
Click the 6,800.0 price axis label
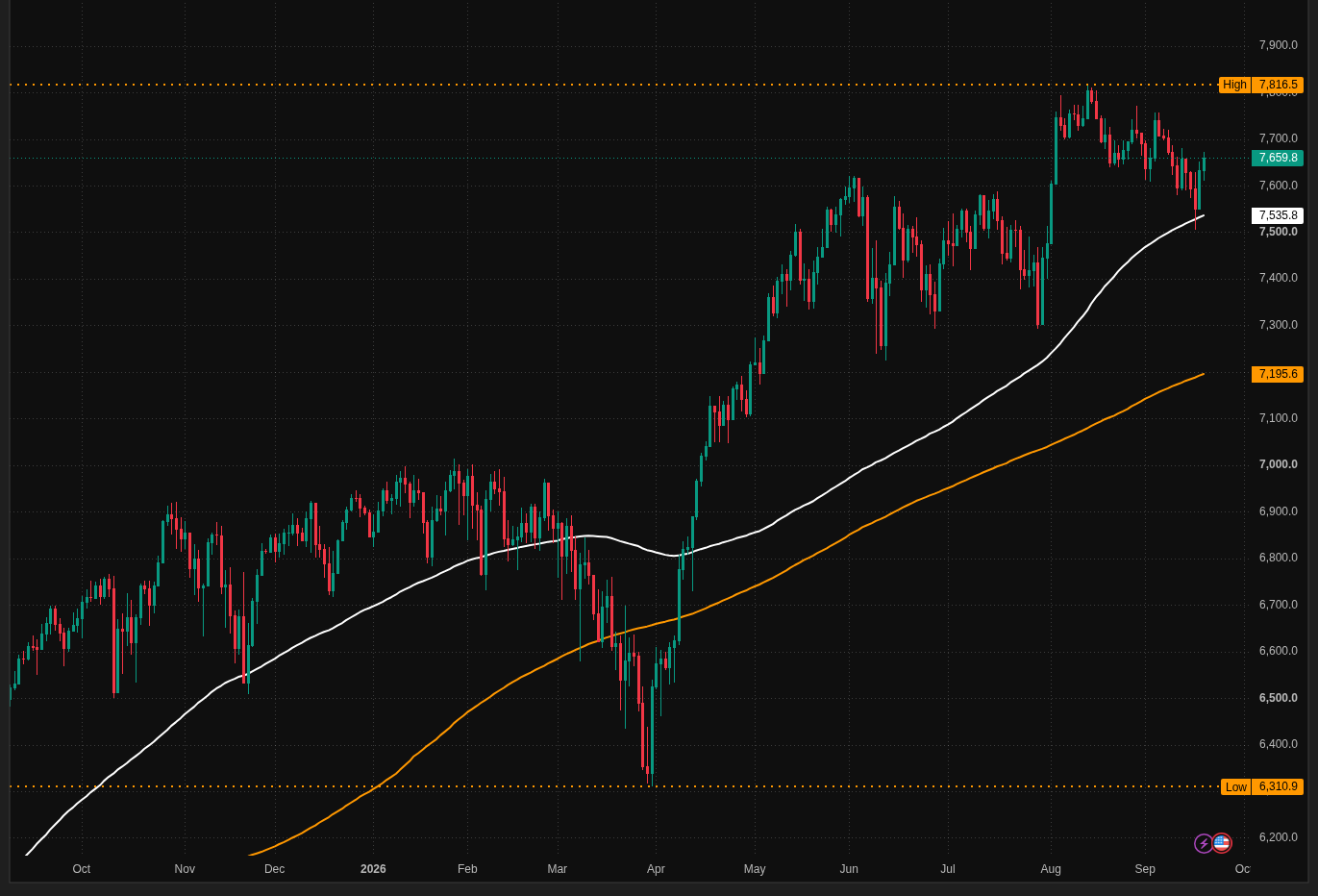1278,558
